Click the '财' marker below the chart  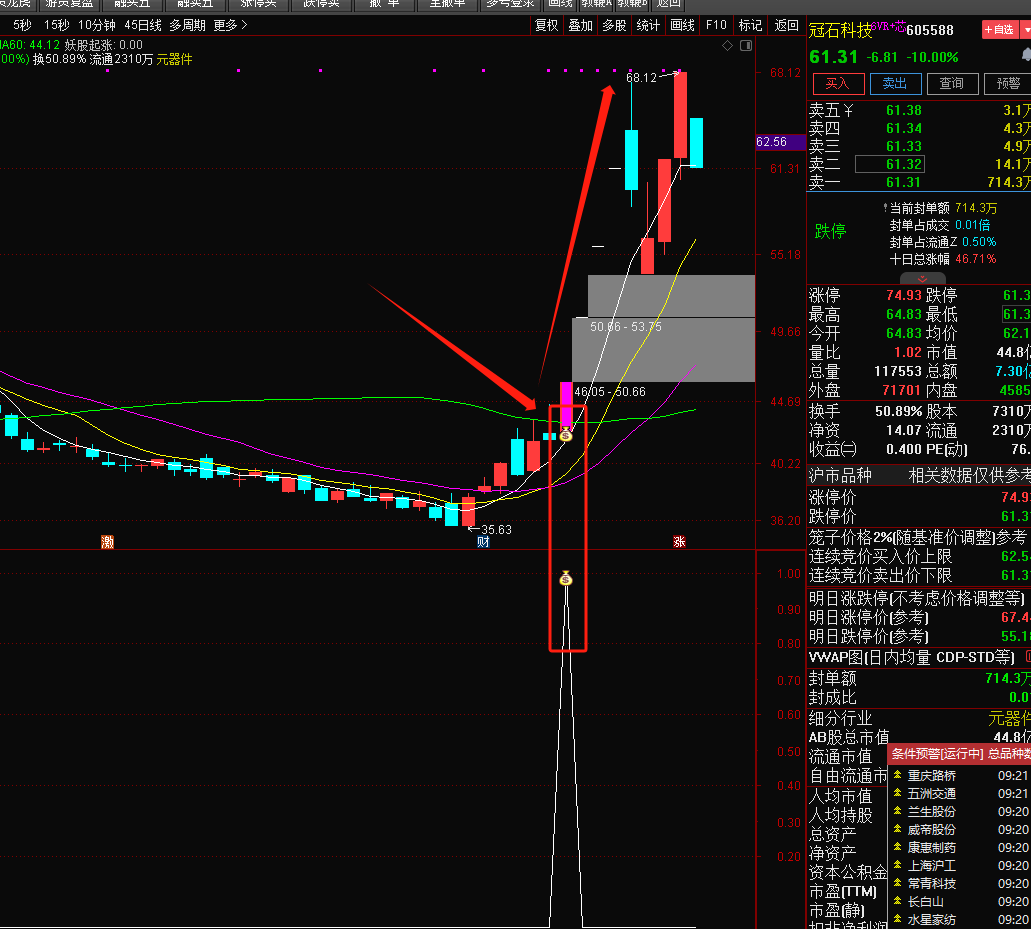pyautogui.click(x=483, y=542)
